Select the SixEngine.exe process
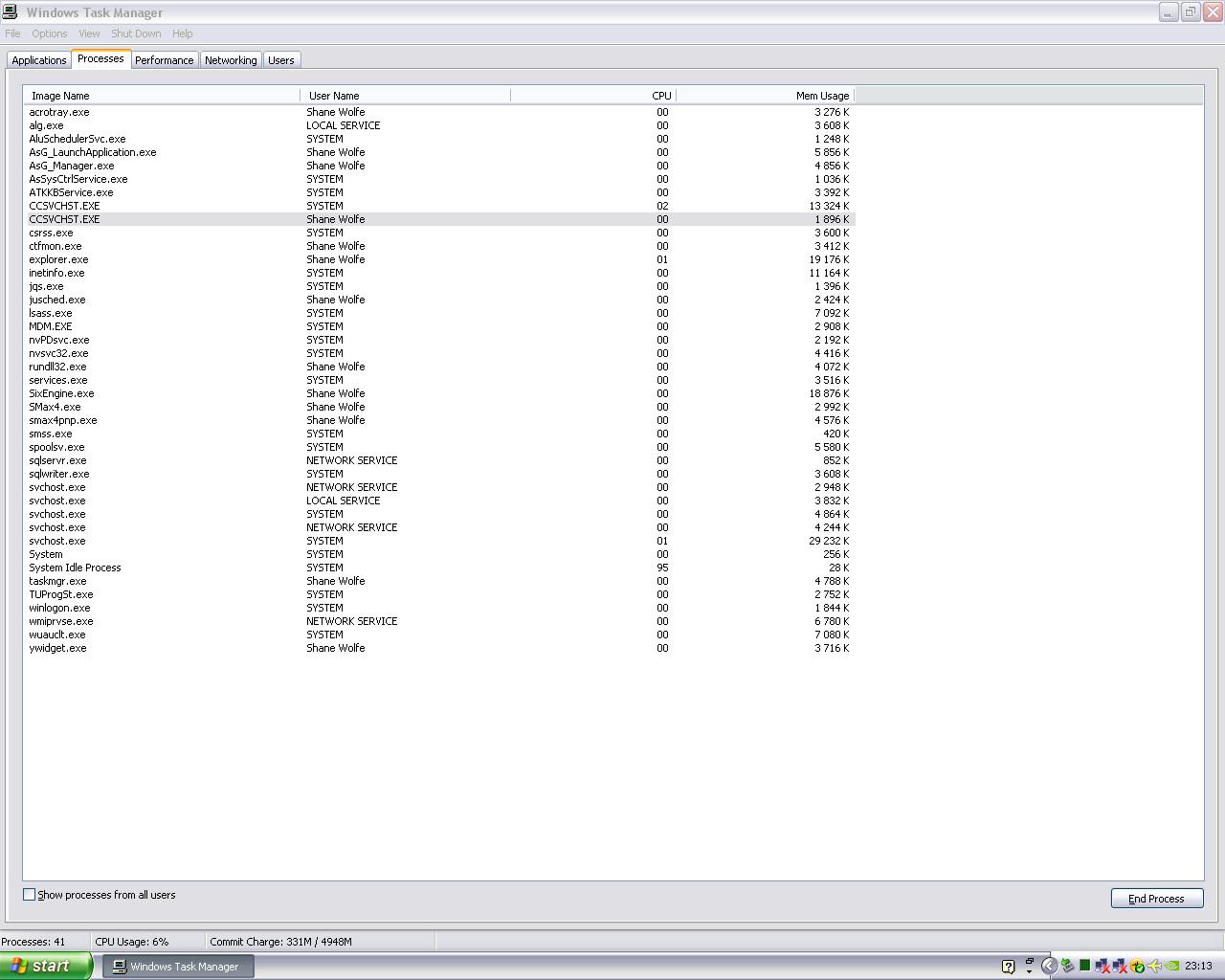This screenshot has height=980, width=1225. coord(439,393)
